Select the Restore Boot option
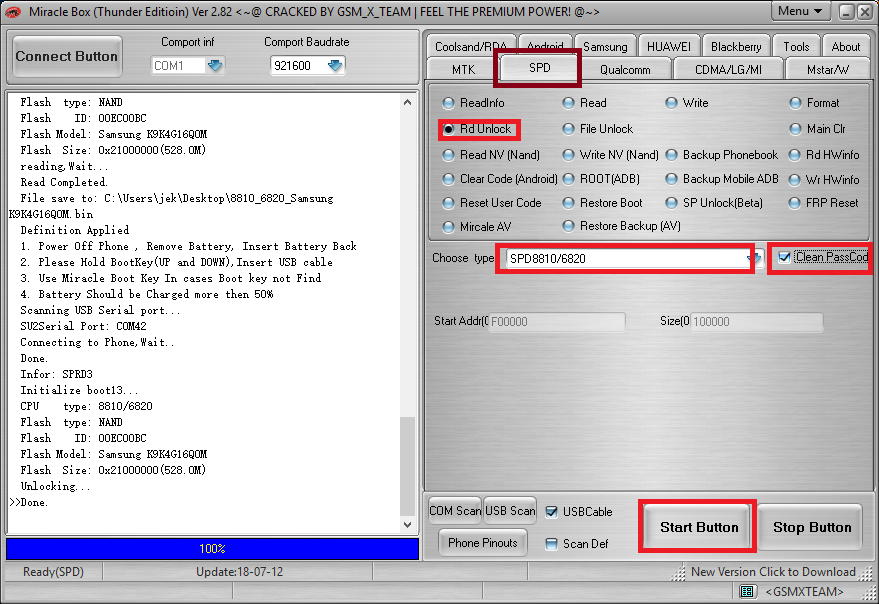This screenshot has width=879, height=604. 603,203
